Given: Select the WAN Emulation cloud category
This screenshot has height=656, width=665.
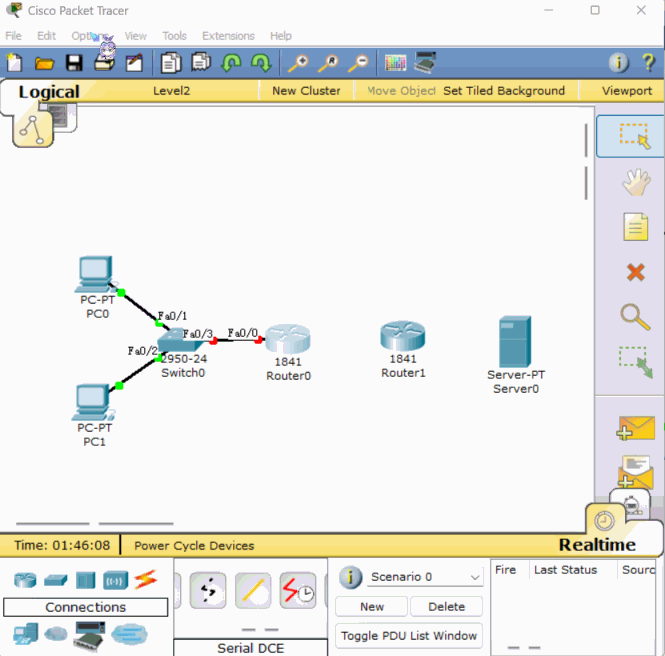Looking at the screenshot, I should point(56,634).
